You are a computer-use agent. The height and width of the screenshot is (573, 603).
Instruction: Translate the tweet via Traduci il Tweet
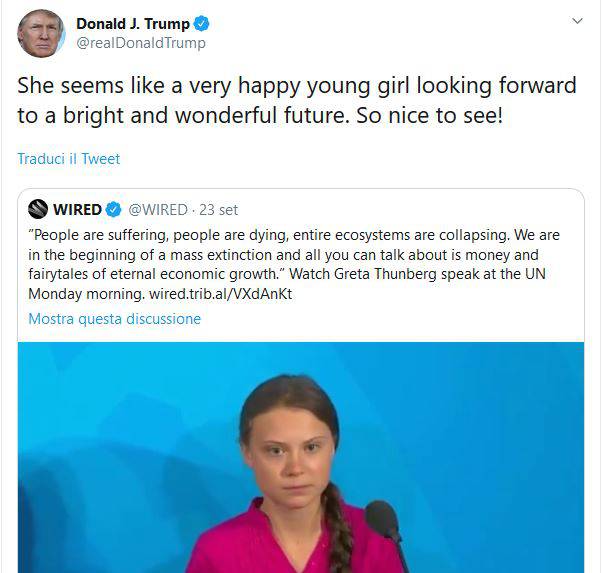coord(69,159)
